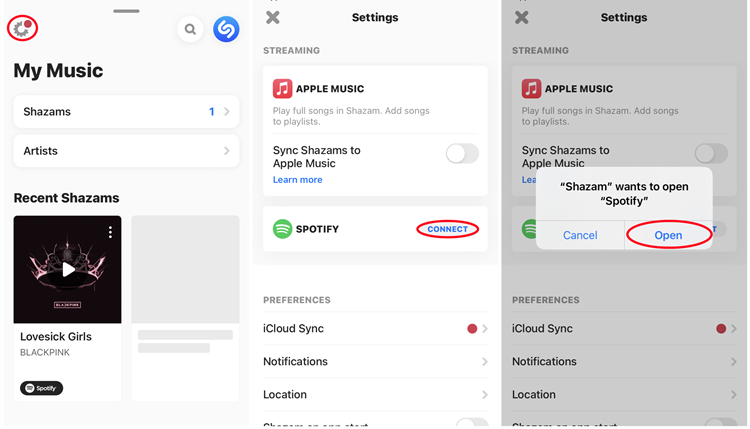Tap Apple Music icon in right Settings
The image size is (750, 429).
tap(531, 88)
